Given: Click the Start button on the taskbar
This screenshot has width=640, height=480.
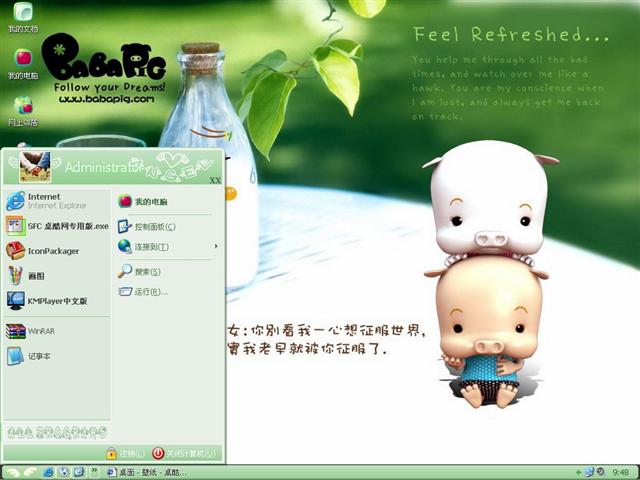Looking at the screenshot, I should coord(20,472).
